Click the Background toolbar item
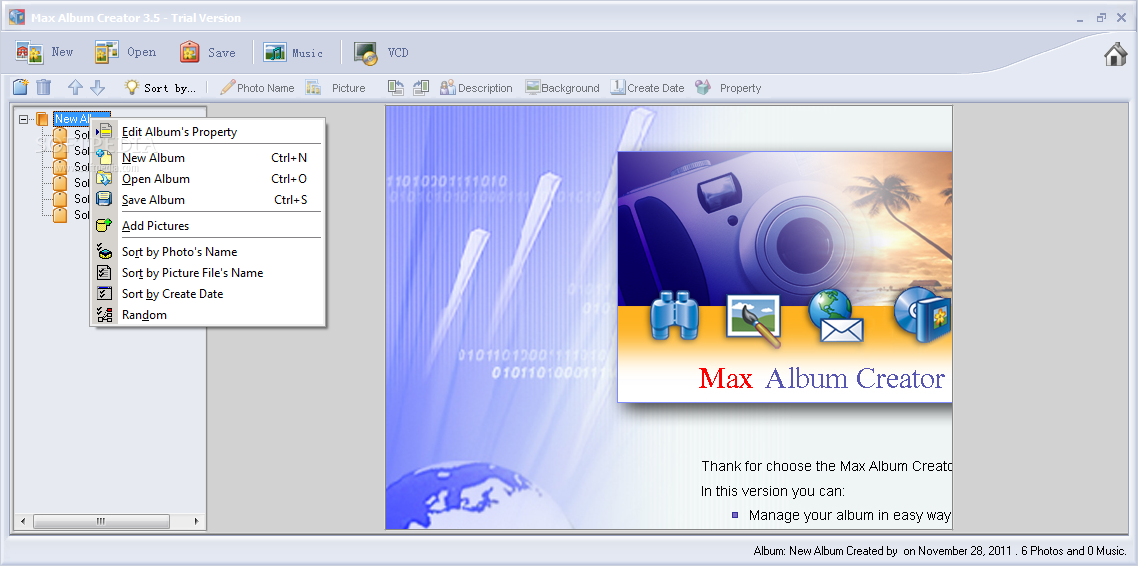 tap(562, 88)
